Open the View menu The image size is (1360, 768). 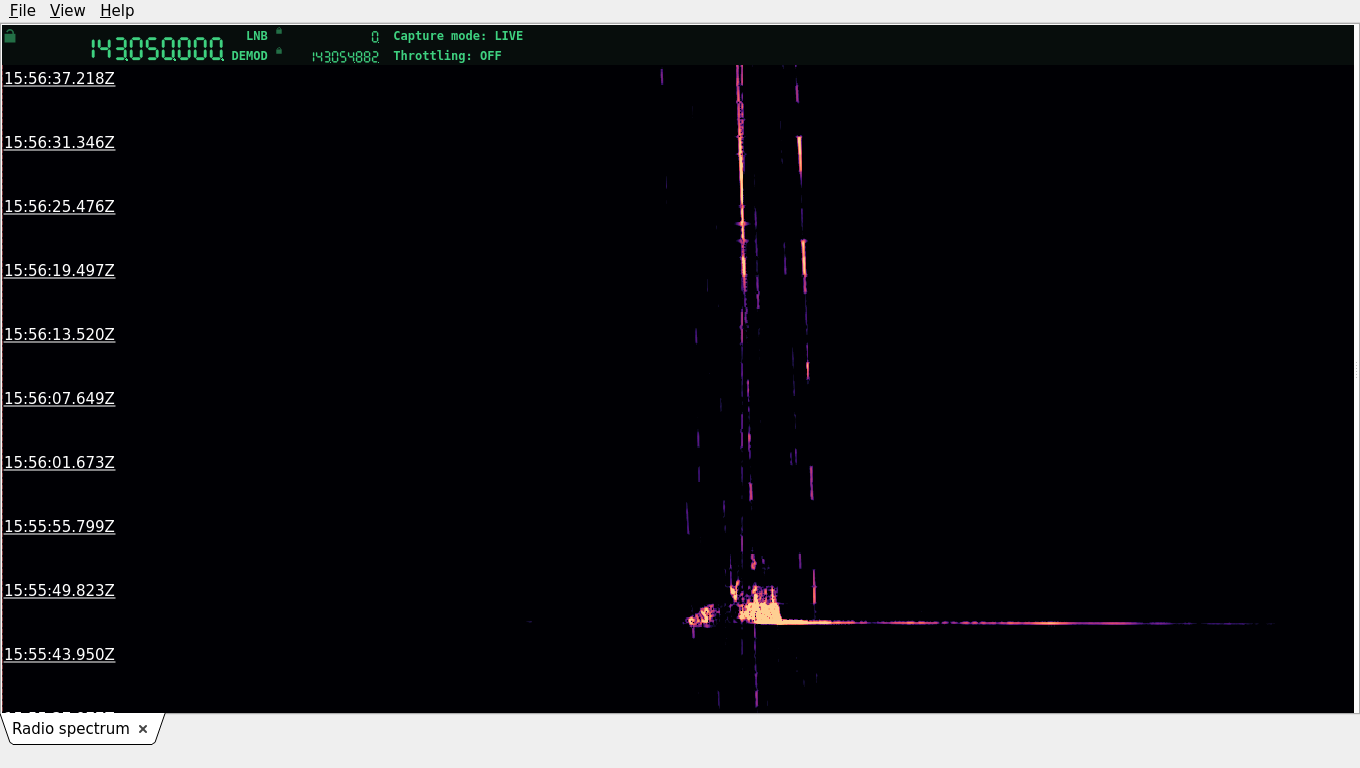point(67,10)
